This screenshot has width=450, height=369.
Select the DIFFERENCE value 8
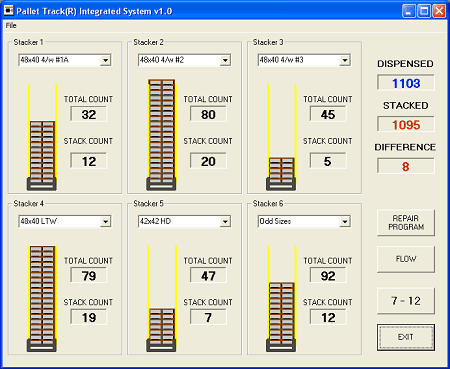[406, 166]
